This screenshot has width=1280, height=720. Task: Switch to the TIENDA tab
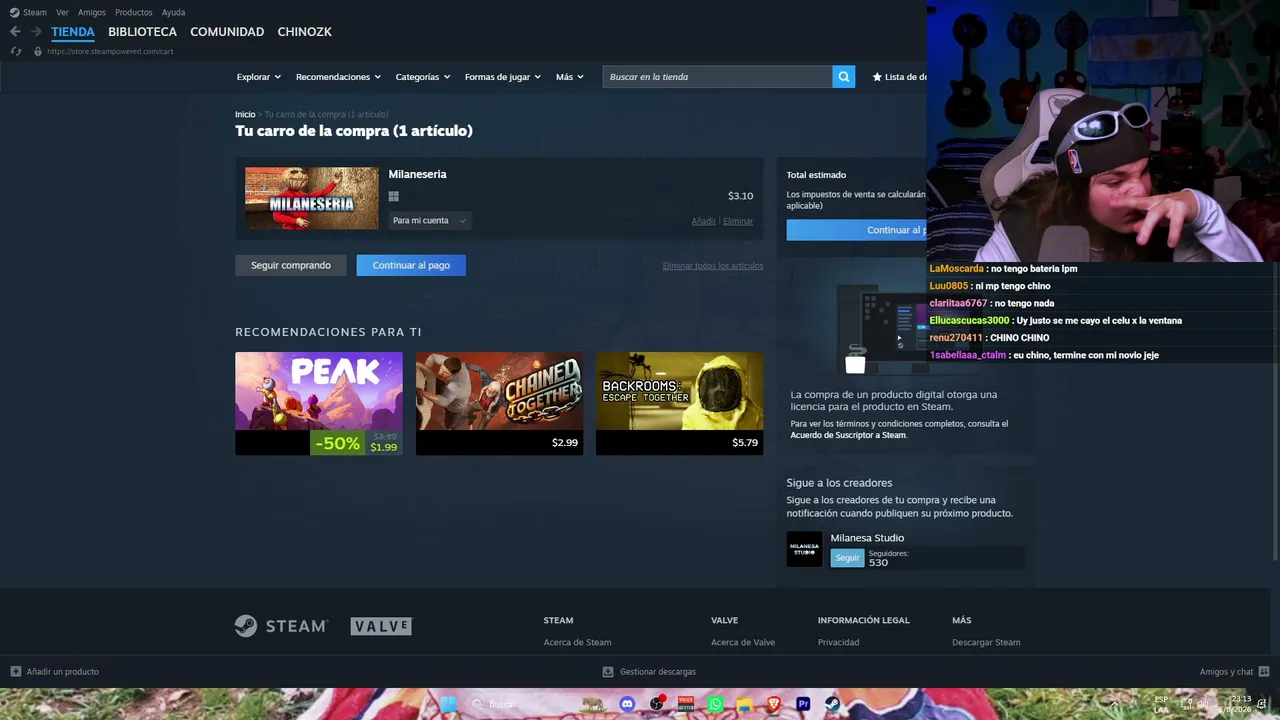[x=73, y=32]
